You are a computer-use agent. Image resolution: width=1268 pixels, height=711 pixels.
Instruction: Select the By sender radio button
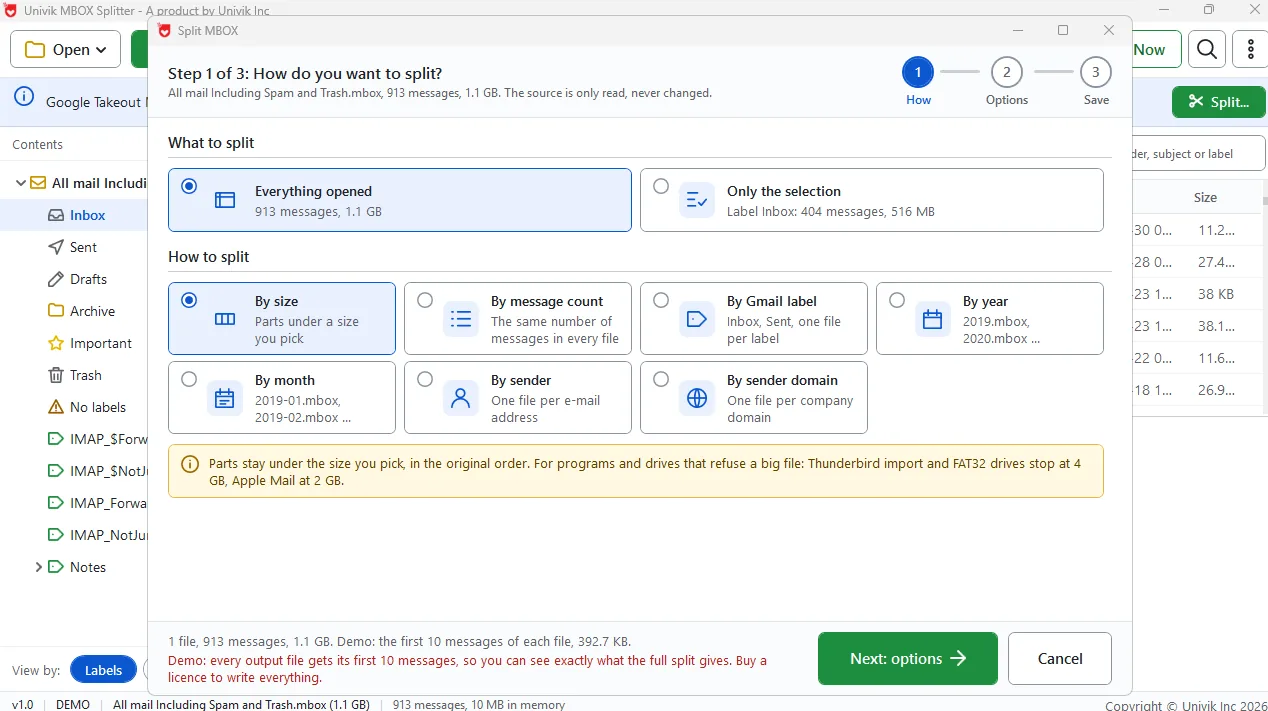click(425, 379)
